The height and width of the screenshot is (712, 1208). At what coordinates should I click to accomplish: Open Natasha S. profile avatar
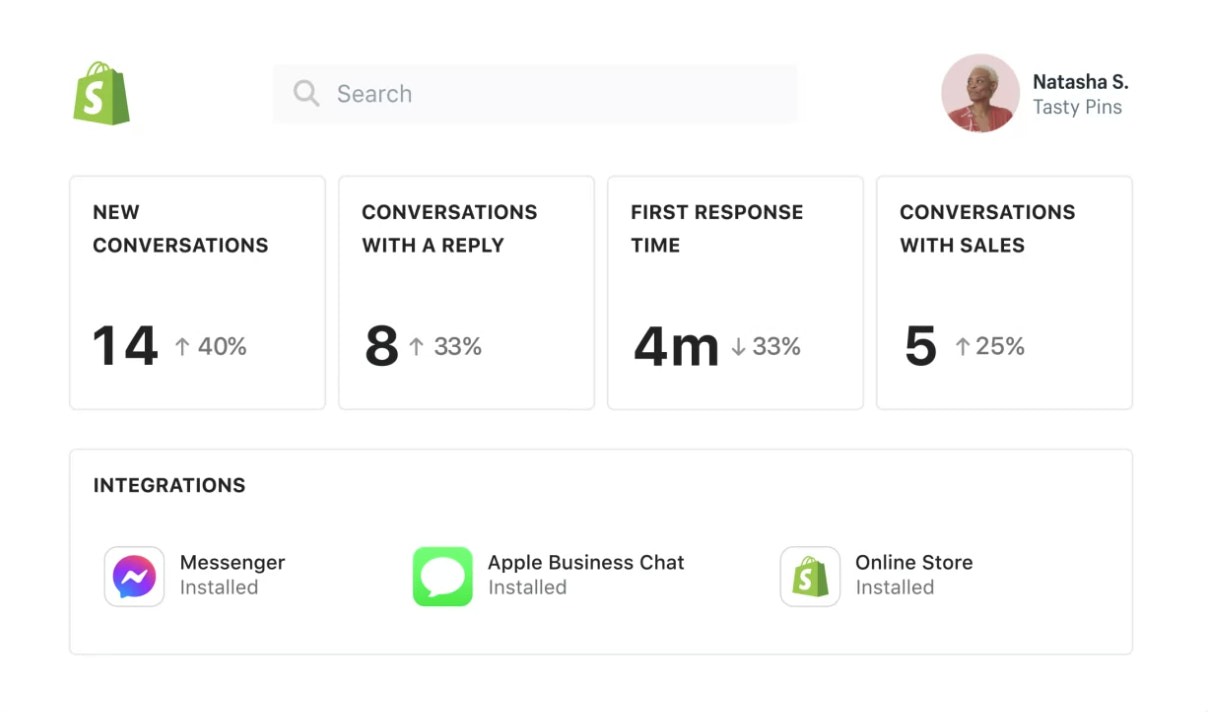pos(980,93)
